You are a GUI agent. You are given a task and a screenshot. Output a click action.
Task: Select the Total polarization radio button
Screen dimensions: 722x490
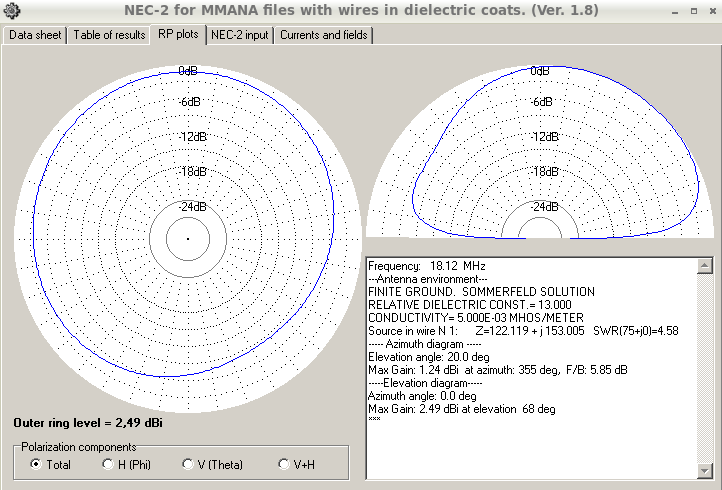coord(37,465)
